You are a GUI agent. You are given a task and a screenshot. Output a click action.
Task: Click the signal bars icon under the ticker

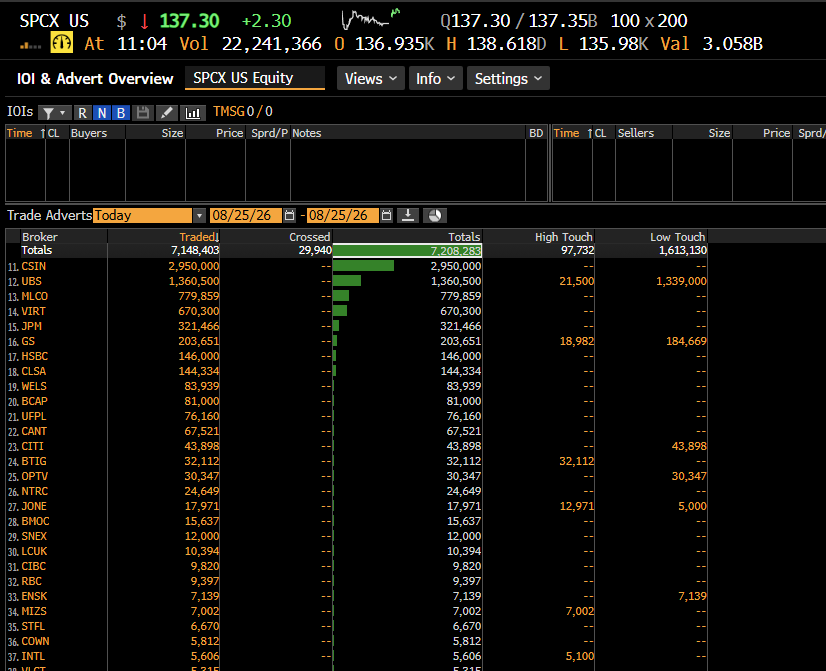[30, 46]
